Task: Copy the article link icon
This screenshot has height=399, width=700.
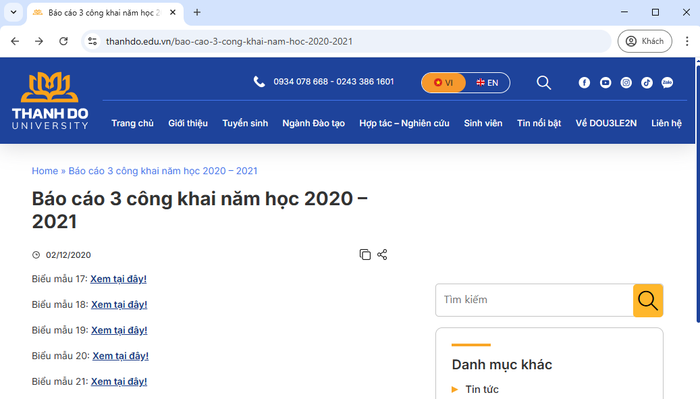Action: coord(365,254)
